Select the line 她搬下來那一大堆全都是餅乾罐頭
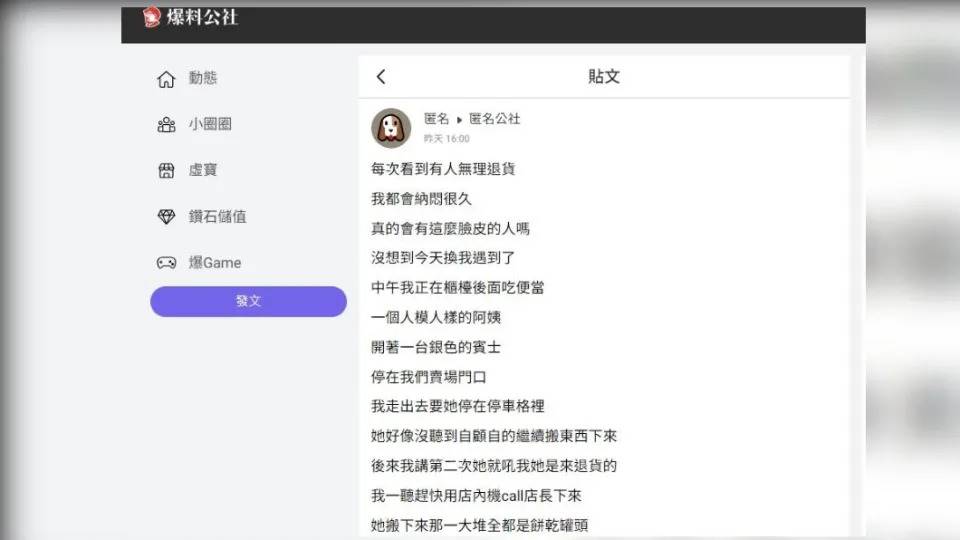Image resolution: width=960 pixels, height=540 pixels. [x=479, y=525]
